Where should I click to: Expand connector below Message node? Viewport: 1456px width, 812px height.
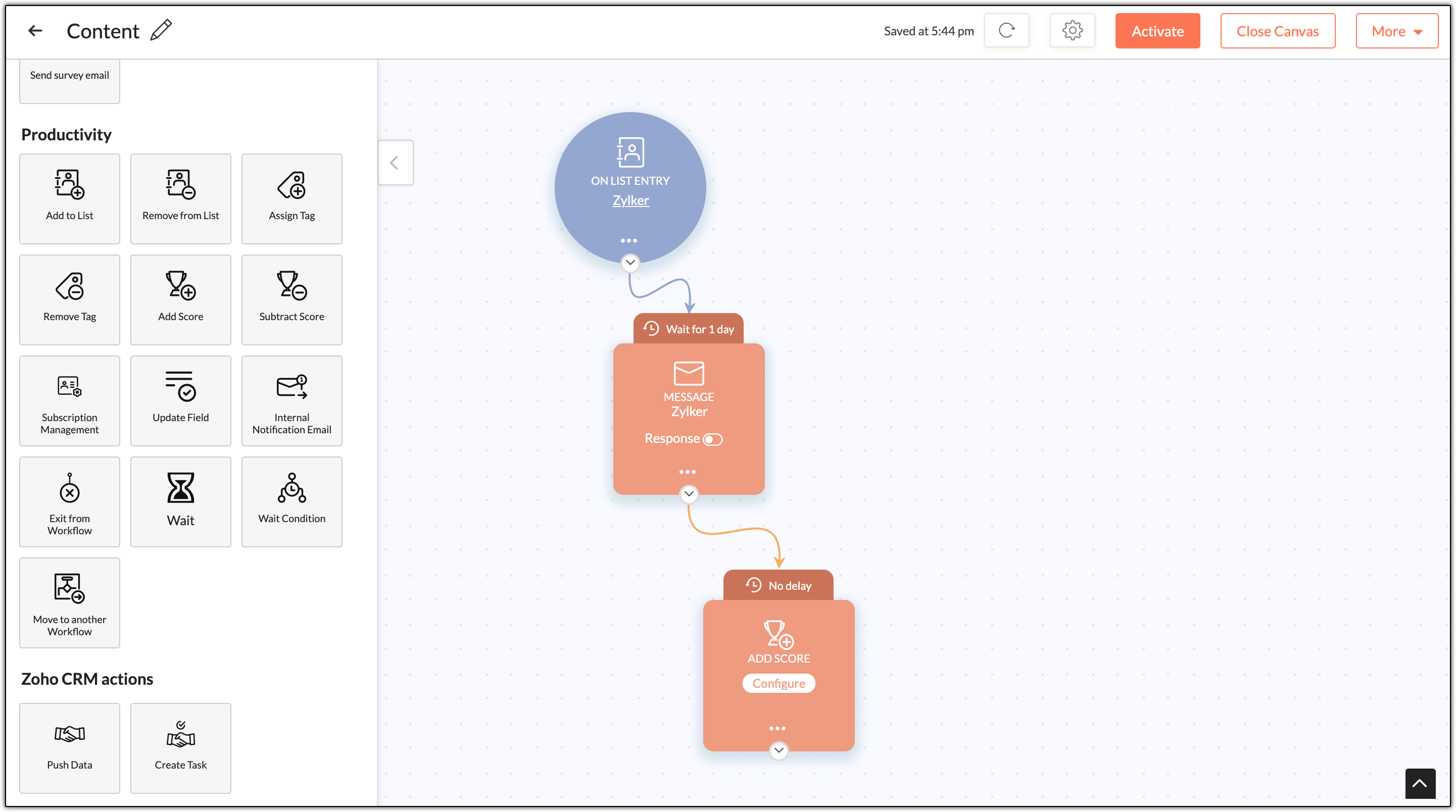[x=689, y=494]
